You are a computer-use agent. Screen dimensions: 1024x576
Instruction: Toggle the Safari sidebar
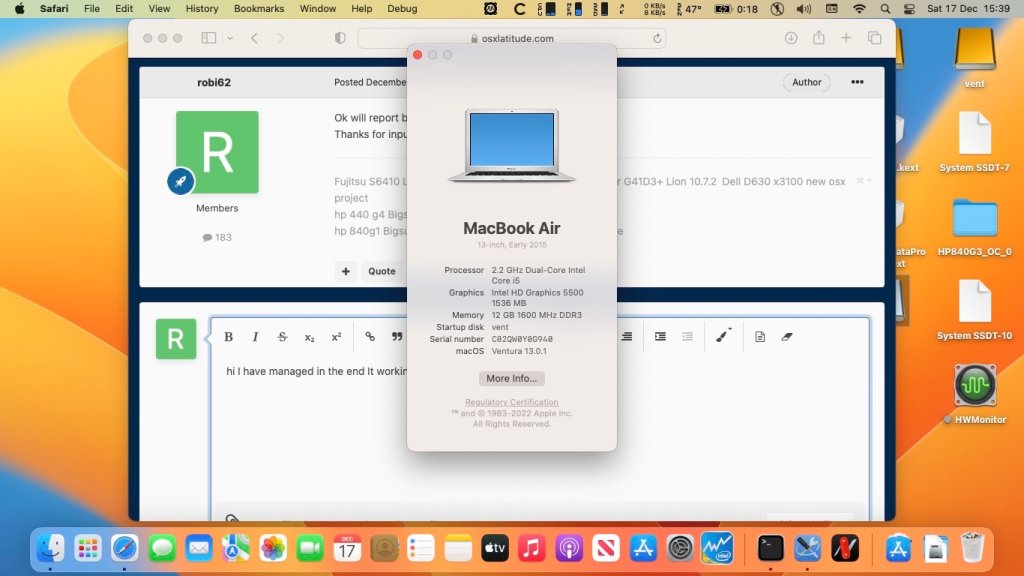pos(208,38)
